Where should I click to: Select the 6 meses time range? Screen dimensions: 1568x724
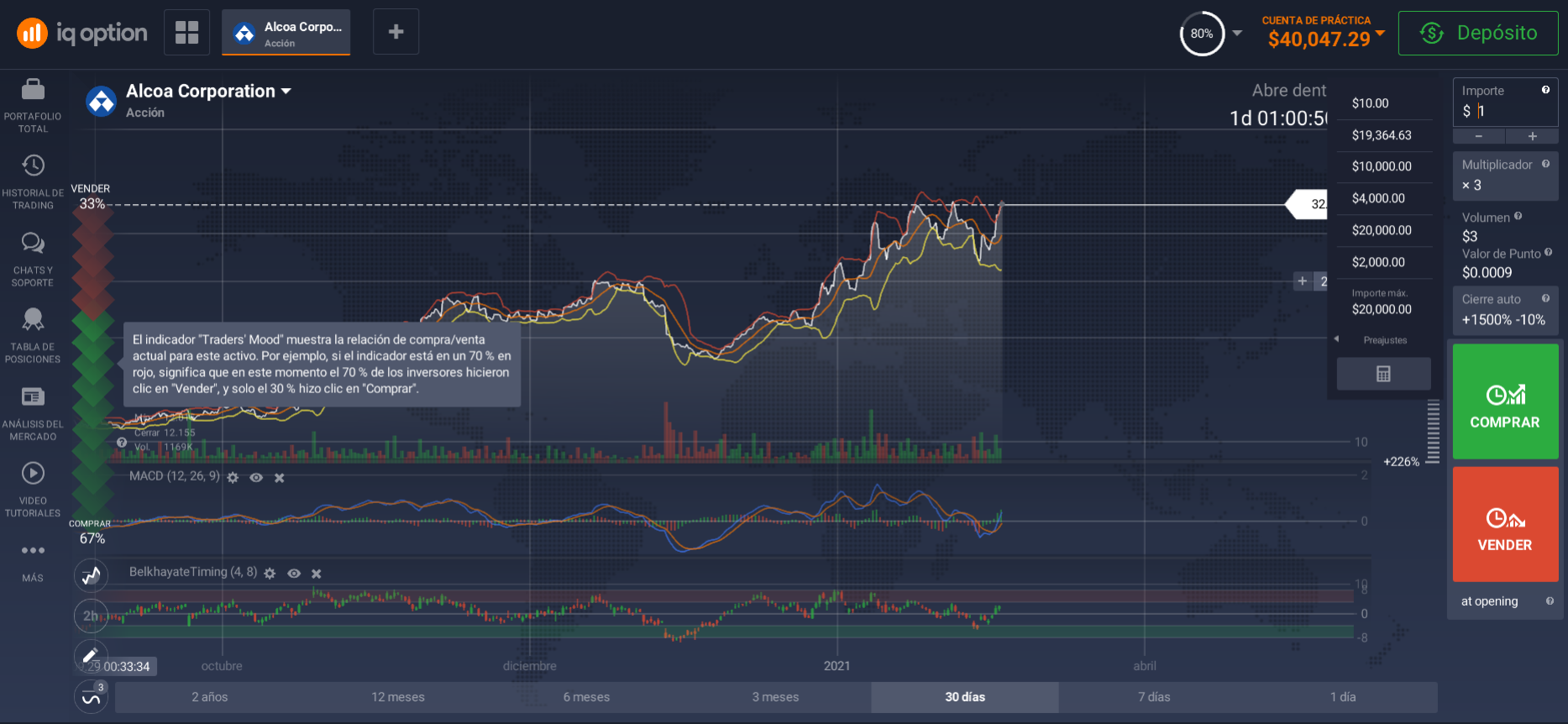(x=586, y=697)
